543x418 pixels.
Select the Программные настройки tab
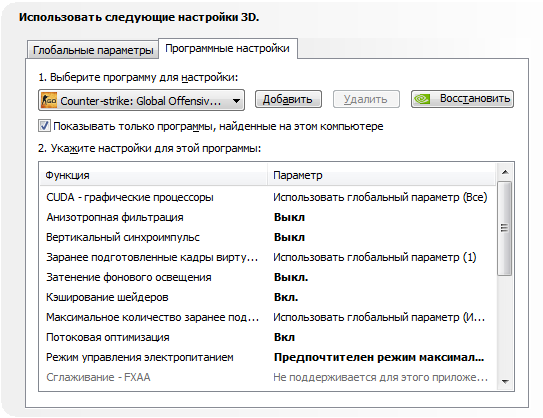tap(228, 48)
